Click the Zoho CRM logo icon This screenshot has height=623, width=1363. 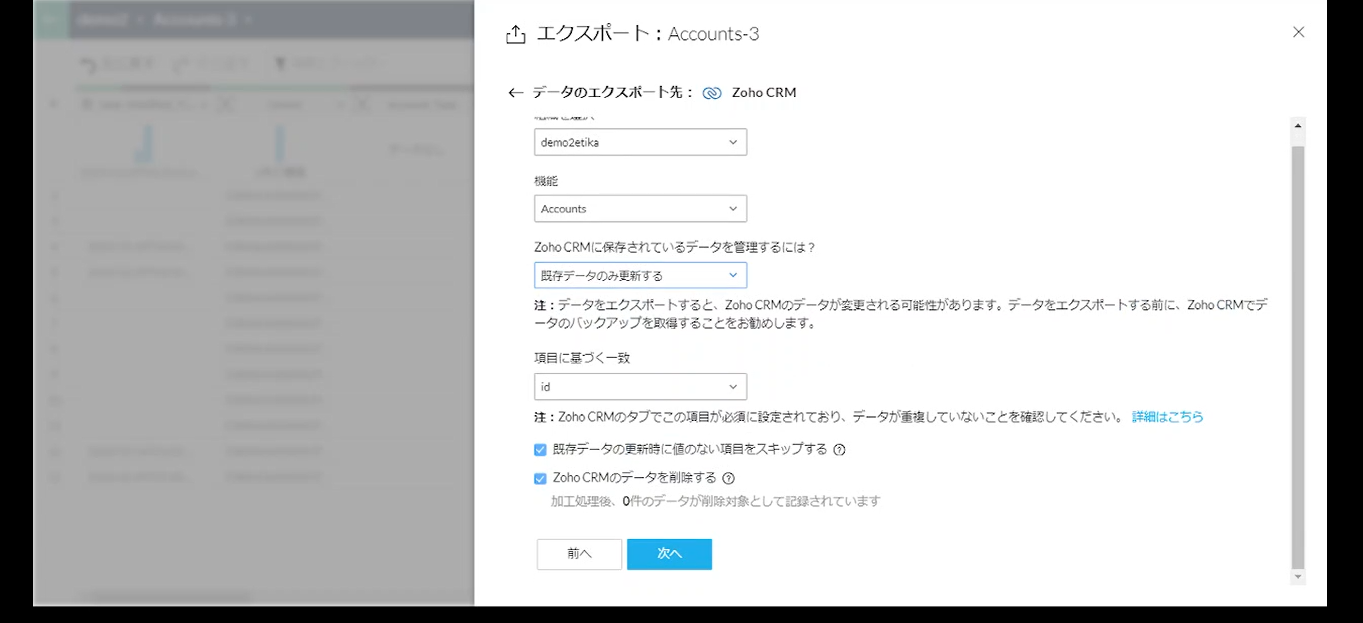[712, 93]
